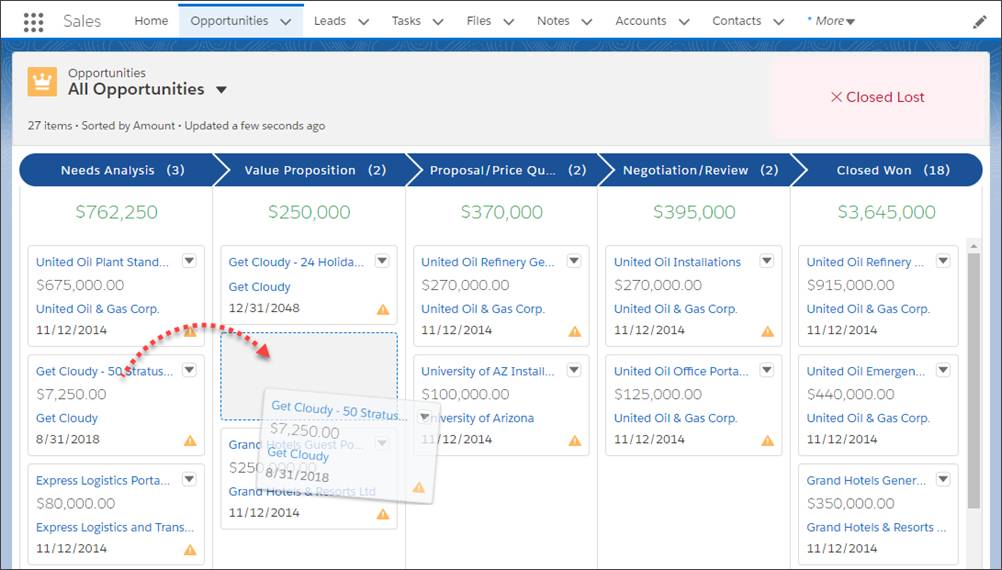The width and height of the screenshot is (1002, 570).
Task: Open actions menu on University of AZ card
Action: (x=574, y=370)
